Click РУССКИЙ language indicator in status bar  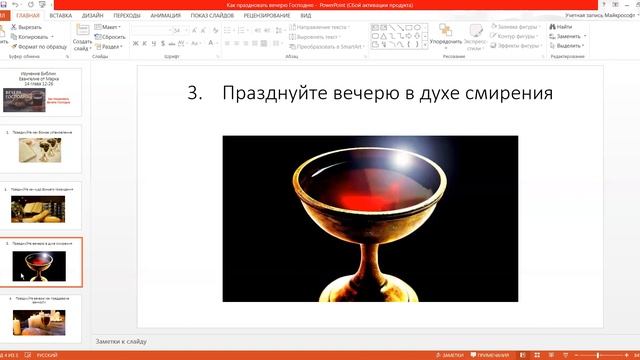(47, 355)
